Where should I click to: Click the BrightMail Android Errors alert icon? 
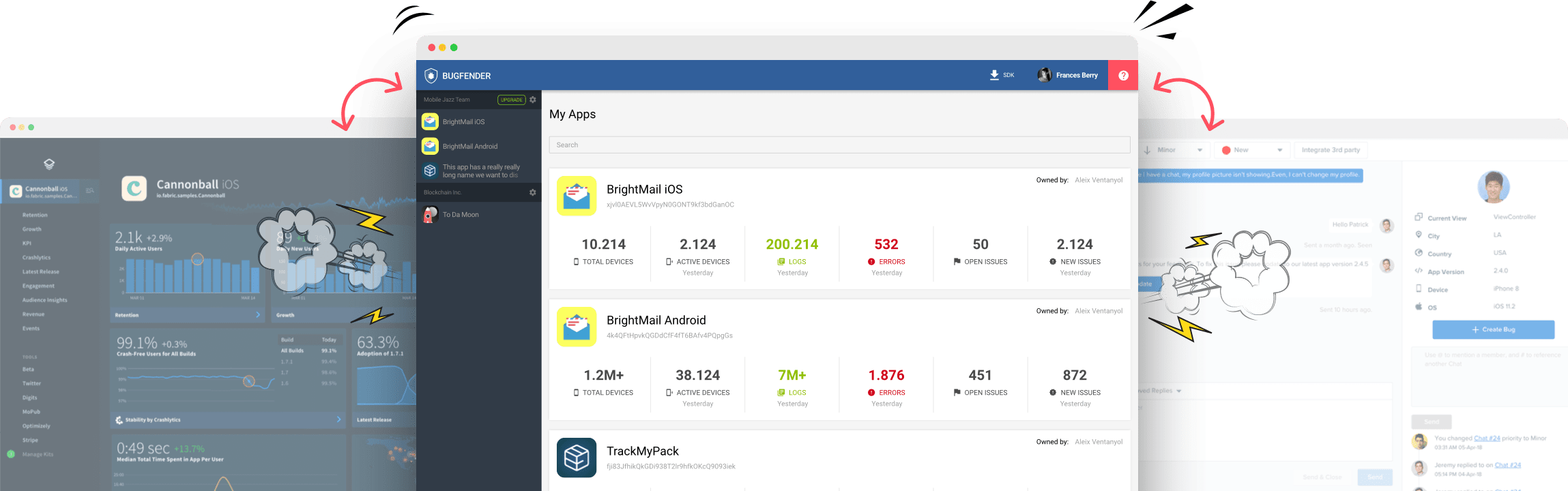[871, 393]
